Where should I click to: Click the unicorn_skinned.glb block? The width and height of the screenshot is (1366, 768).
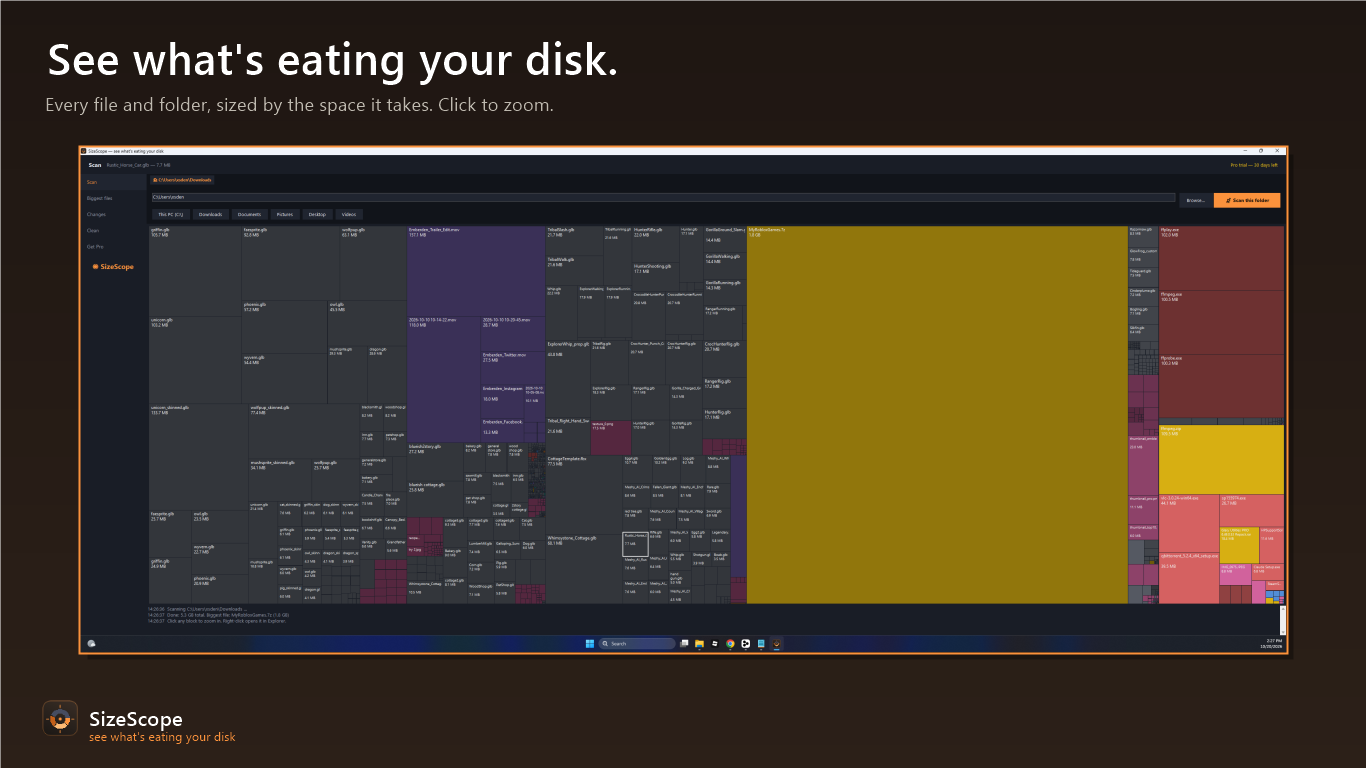click(198, 456)
